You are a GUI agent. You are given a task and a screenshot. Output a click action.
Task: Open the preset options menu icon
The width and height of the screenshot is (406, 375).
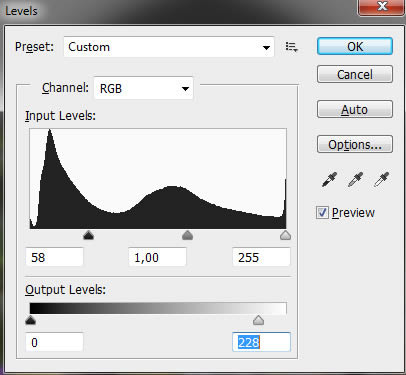(292, 47)
